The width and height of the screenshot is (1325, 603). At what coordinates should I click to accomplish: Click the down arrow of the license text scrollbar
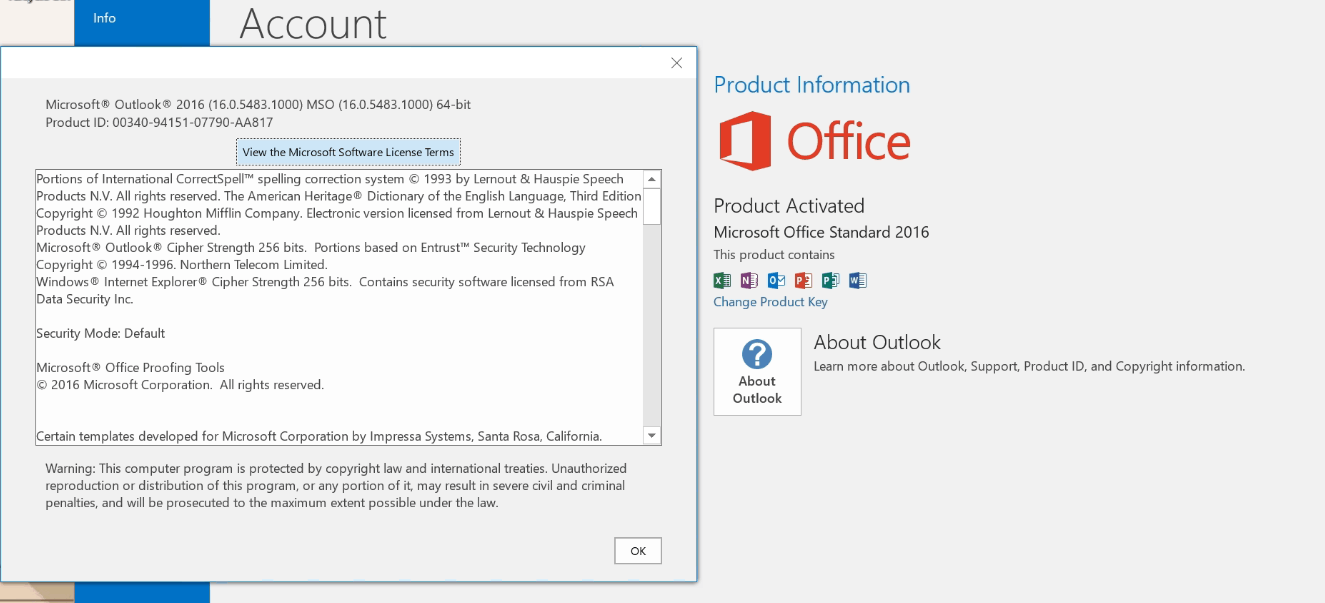[652, 435]
